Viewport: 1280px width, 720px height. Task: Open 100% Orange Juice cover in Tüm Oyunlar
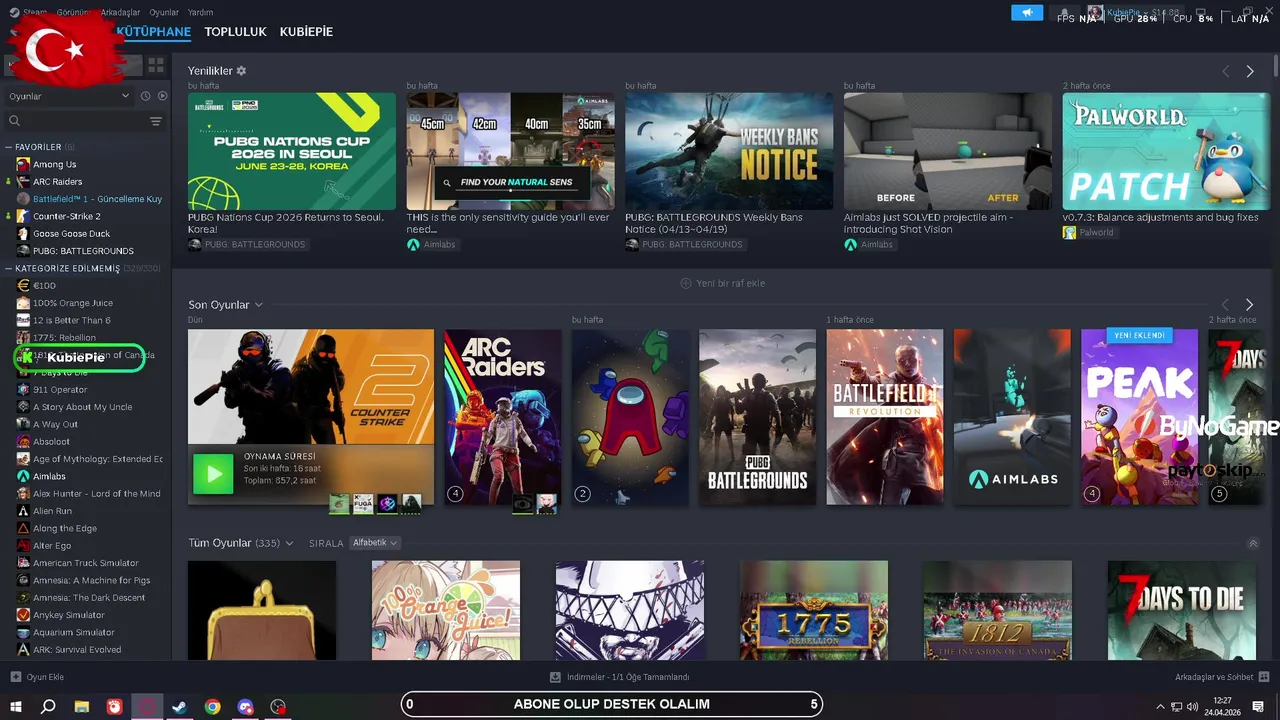click(x=446, y=610)
